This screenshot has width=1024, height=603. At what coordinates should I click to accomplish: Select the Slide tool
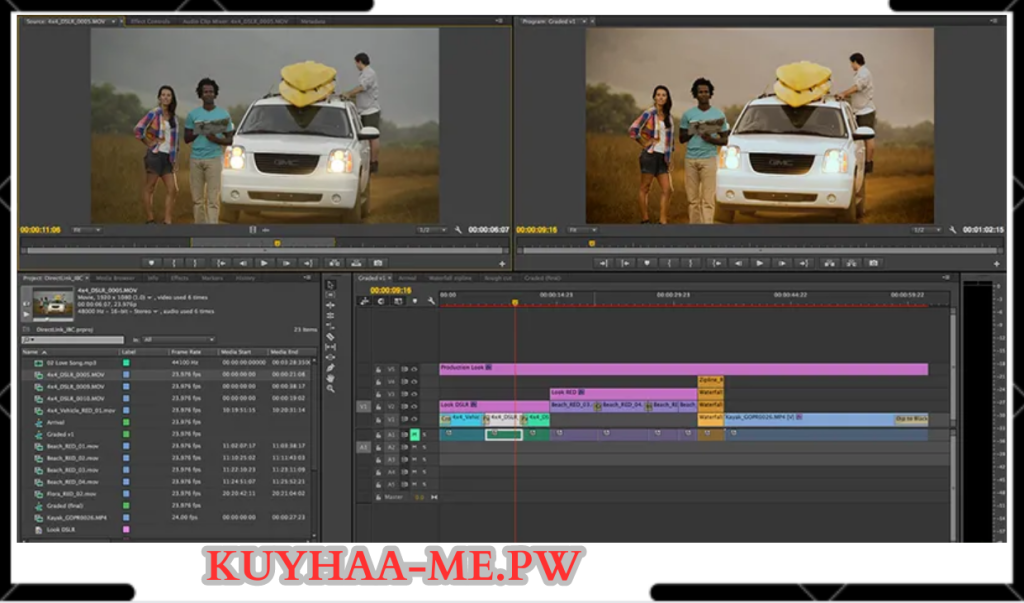[330, 357]
